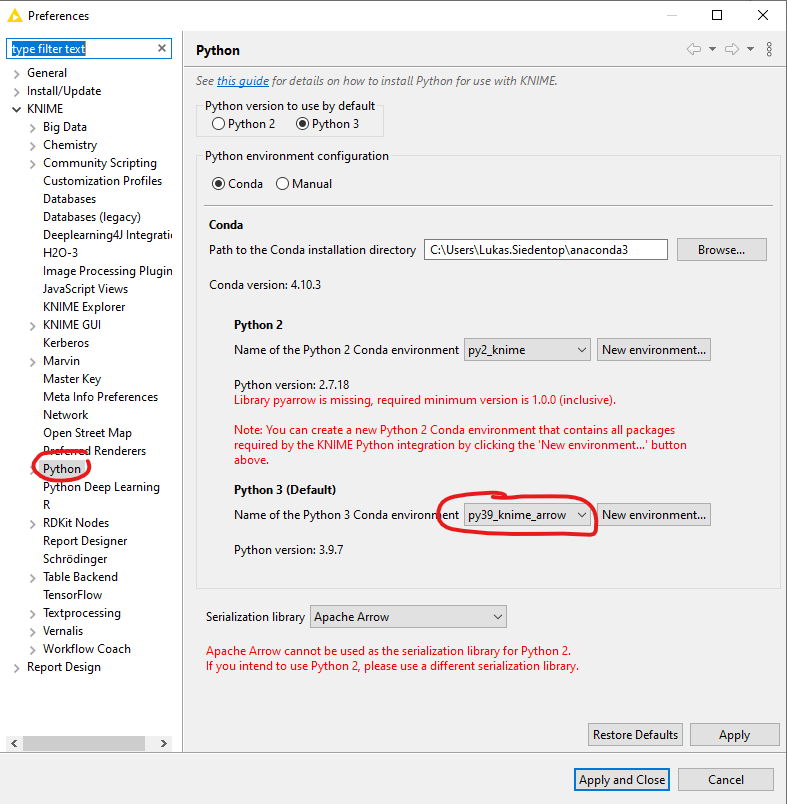This screenshot has height=804, width=787.
Task: Click the tree horizontal scrollbar thumb
Action: [84, 743]
